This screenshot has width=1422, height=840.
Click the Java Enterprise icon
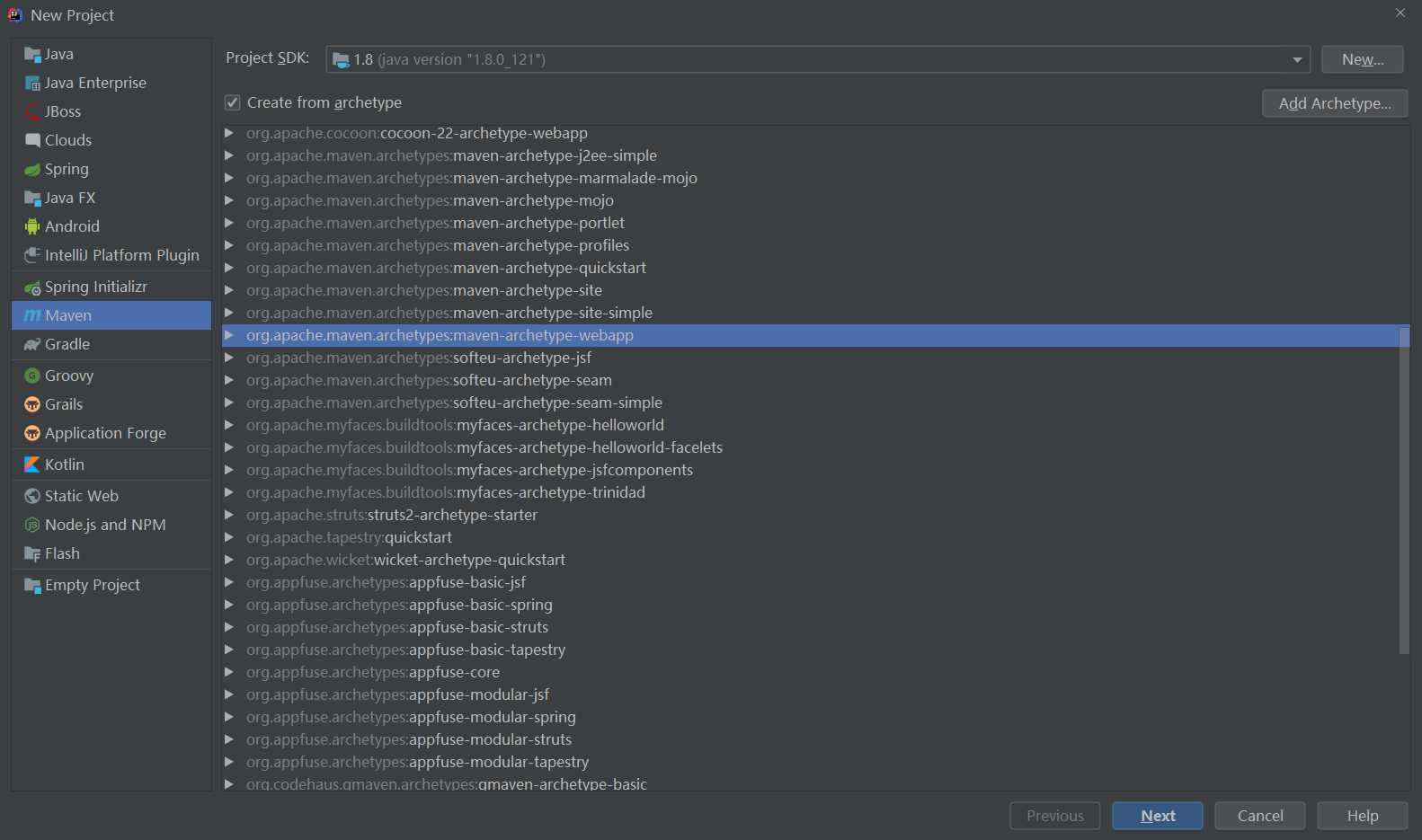(x=32, y=84)
